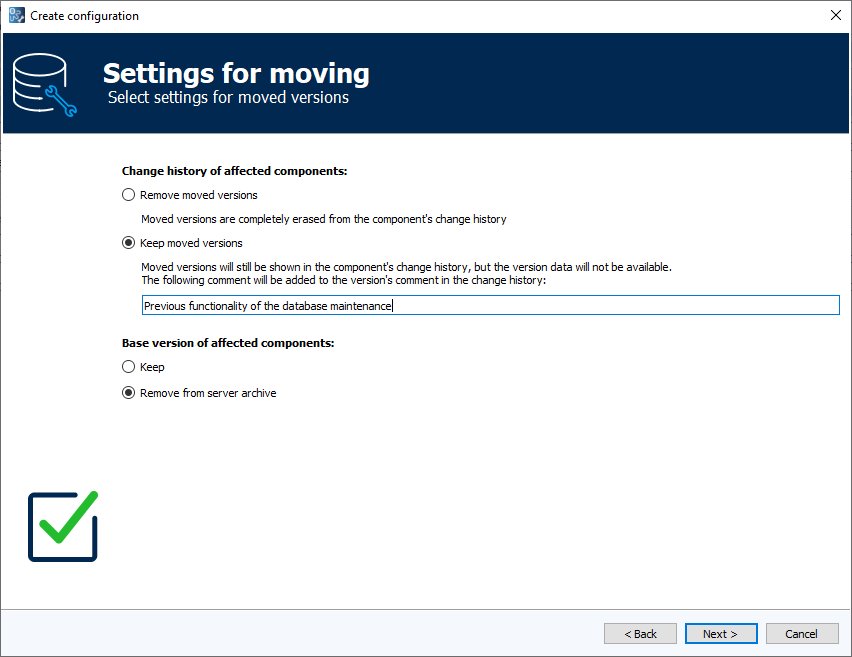Click the wrench overlay on the database icon
Screen dimensions: 852x657
(x=58, y=99)
